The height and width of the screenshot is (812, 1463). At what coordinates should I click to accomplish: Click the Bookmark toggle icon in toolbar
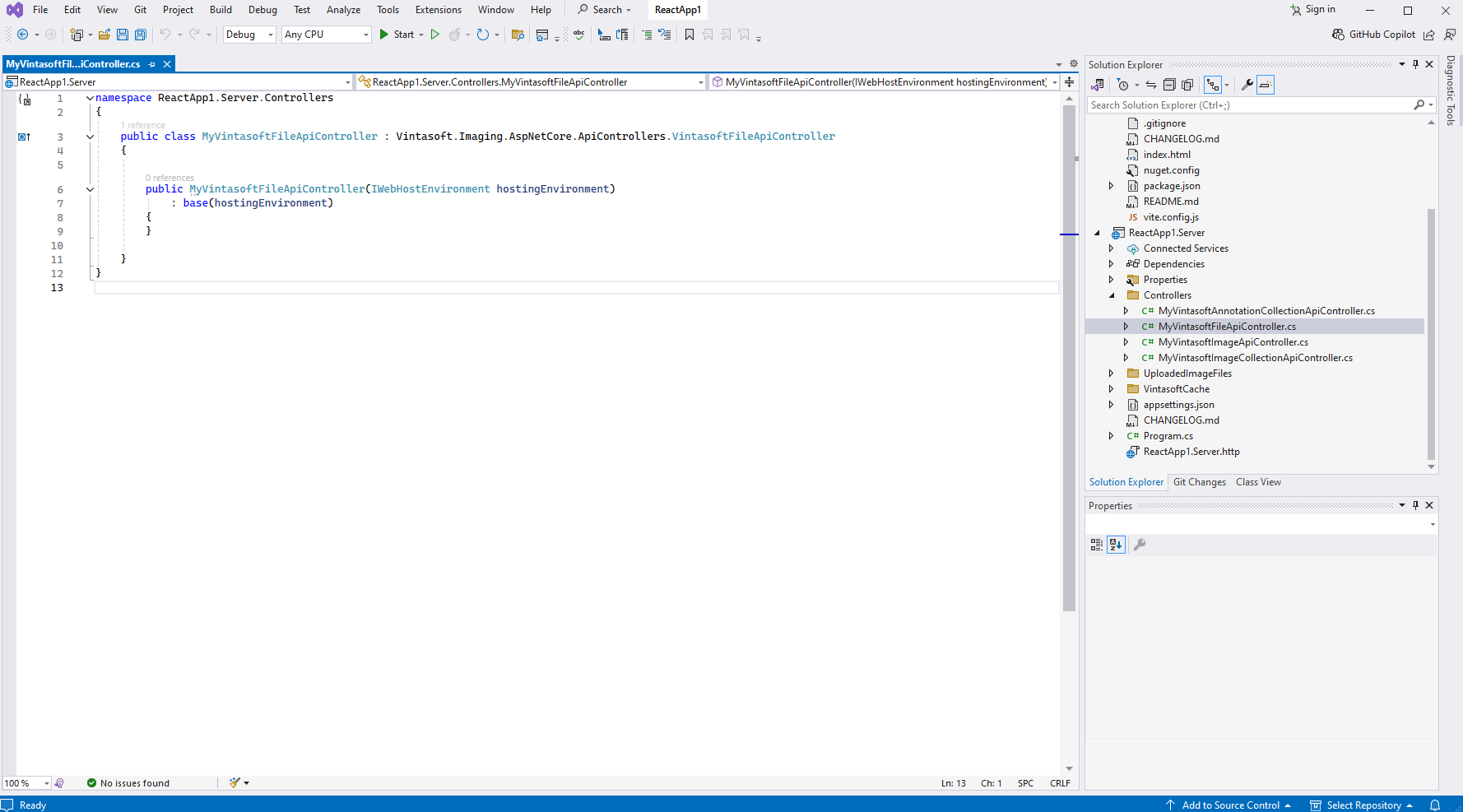pos(690,35)
